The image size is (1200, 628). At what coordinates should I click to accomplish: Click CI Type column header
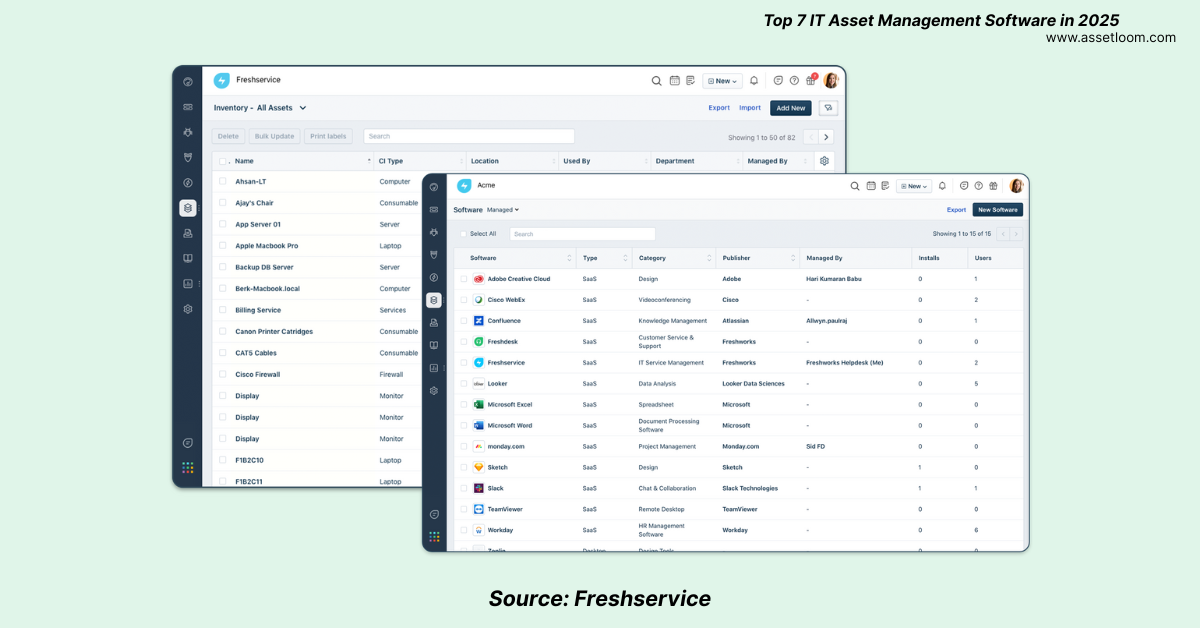[391, 161]
